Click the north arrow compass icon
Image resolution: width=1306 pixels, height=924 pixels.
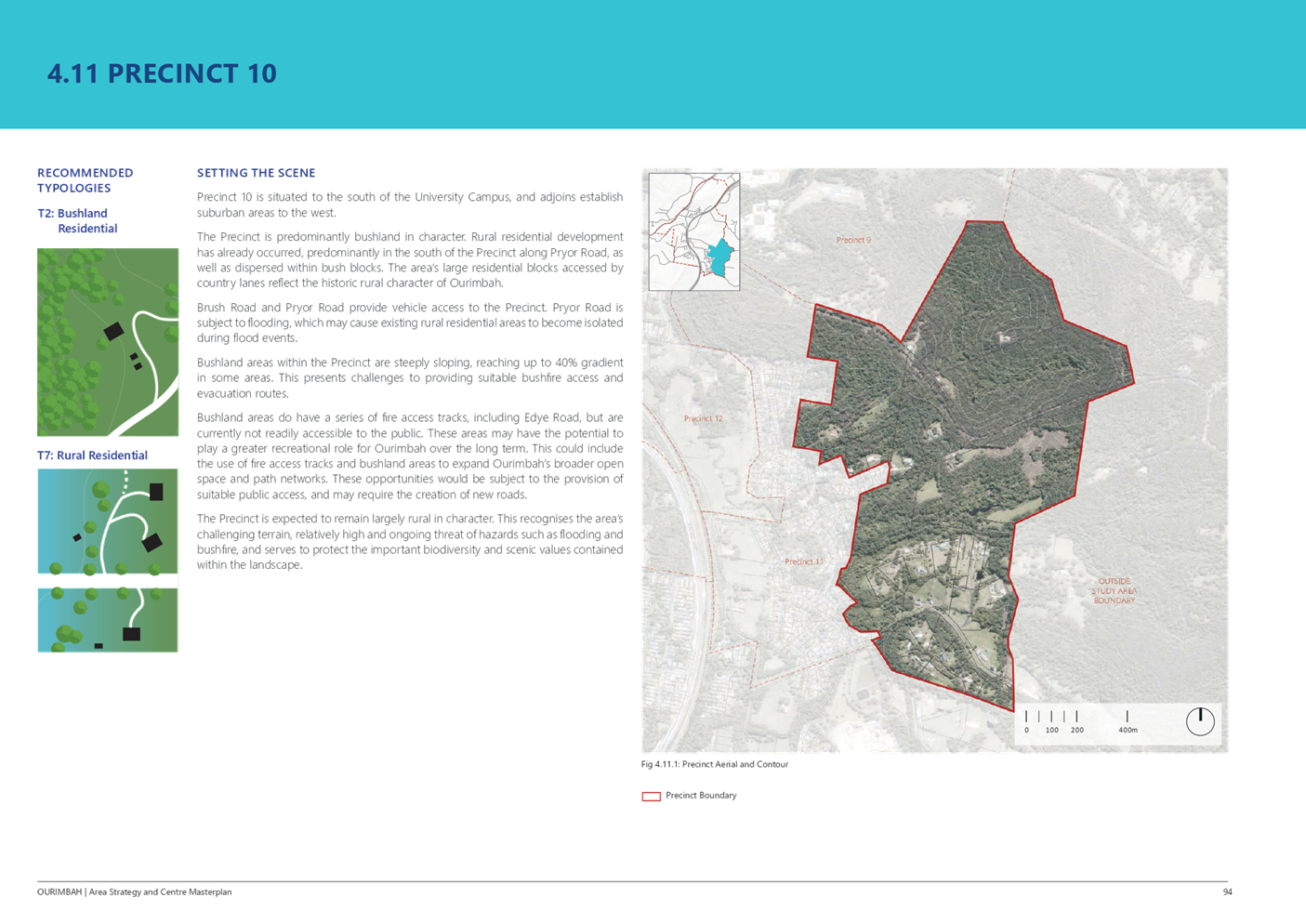[x=1199, y=721]
